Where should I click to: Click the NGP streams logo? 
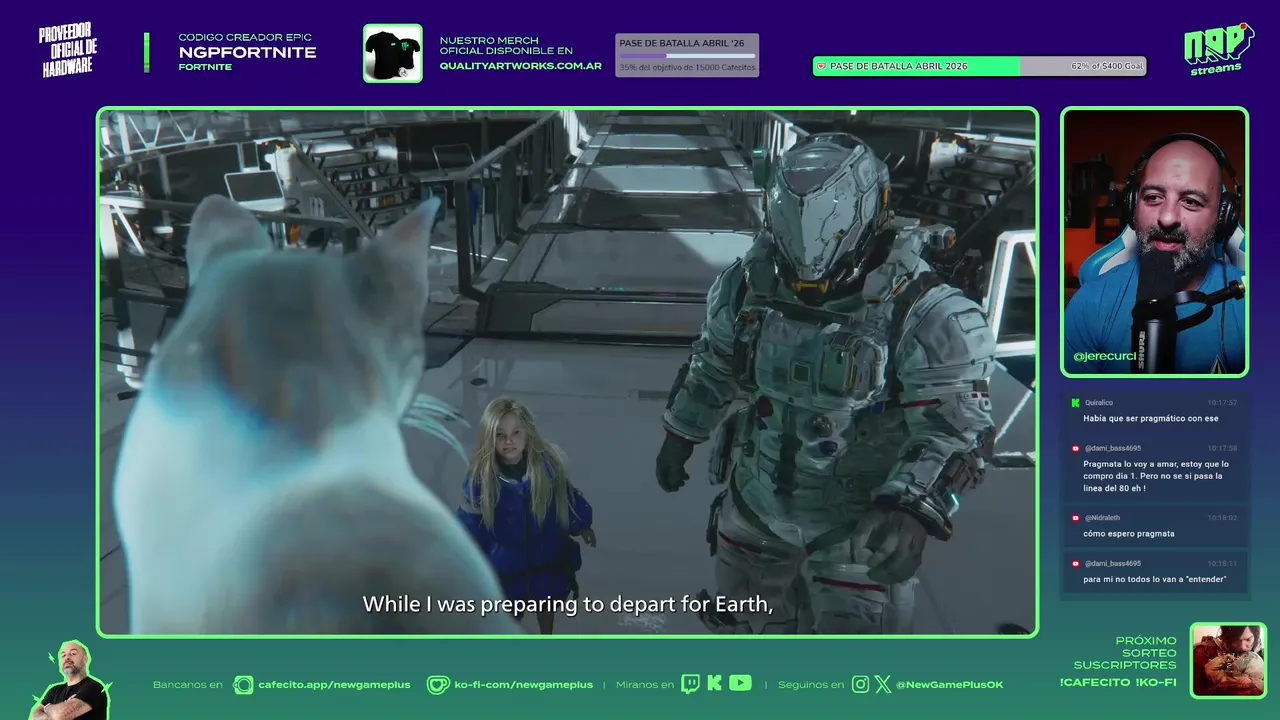[1217, 49]
